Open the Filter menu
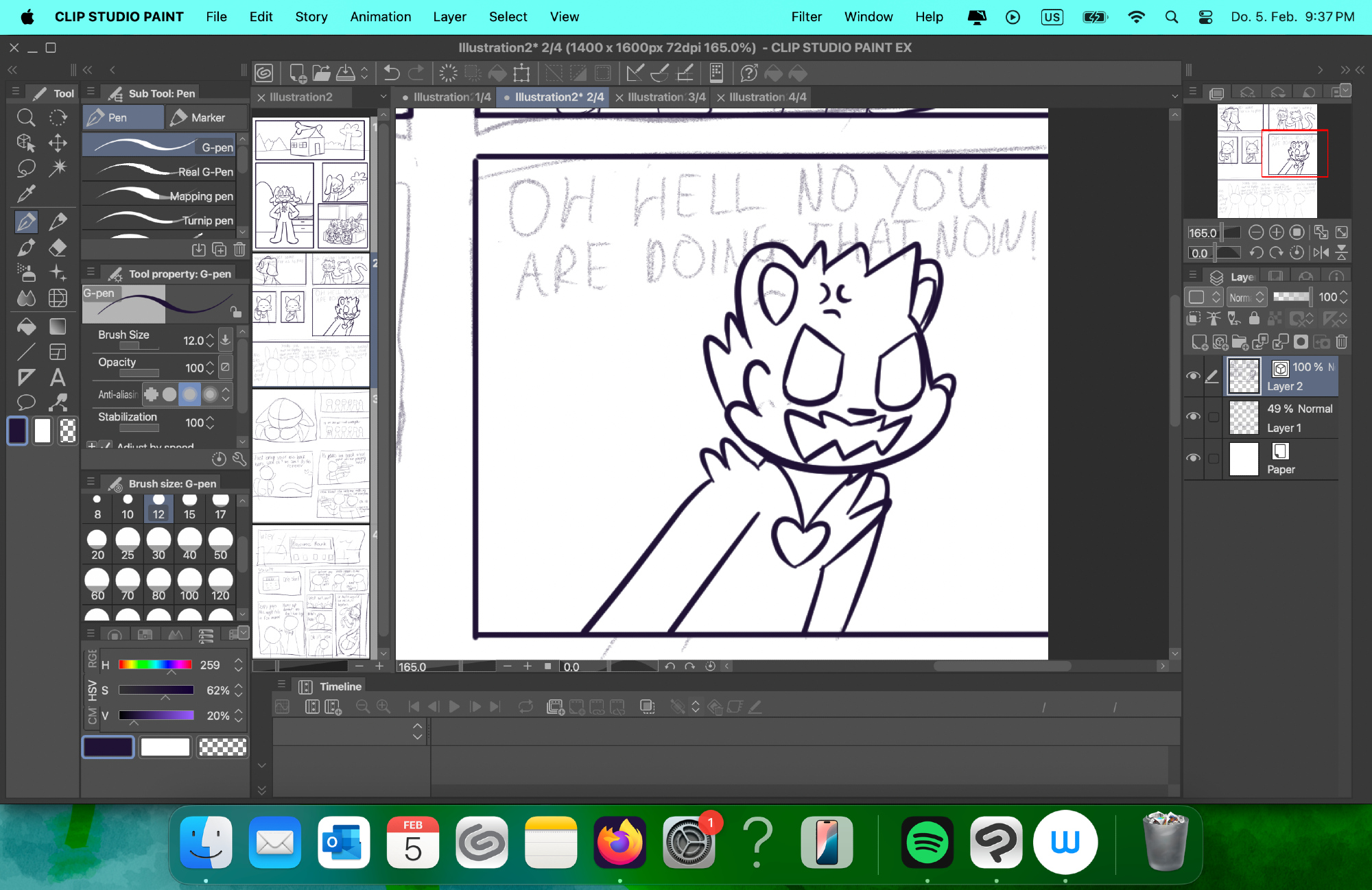Image resolution: width=1372 pixels, height=890 pixels. [806, 16]
